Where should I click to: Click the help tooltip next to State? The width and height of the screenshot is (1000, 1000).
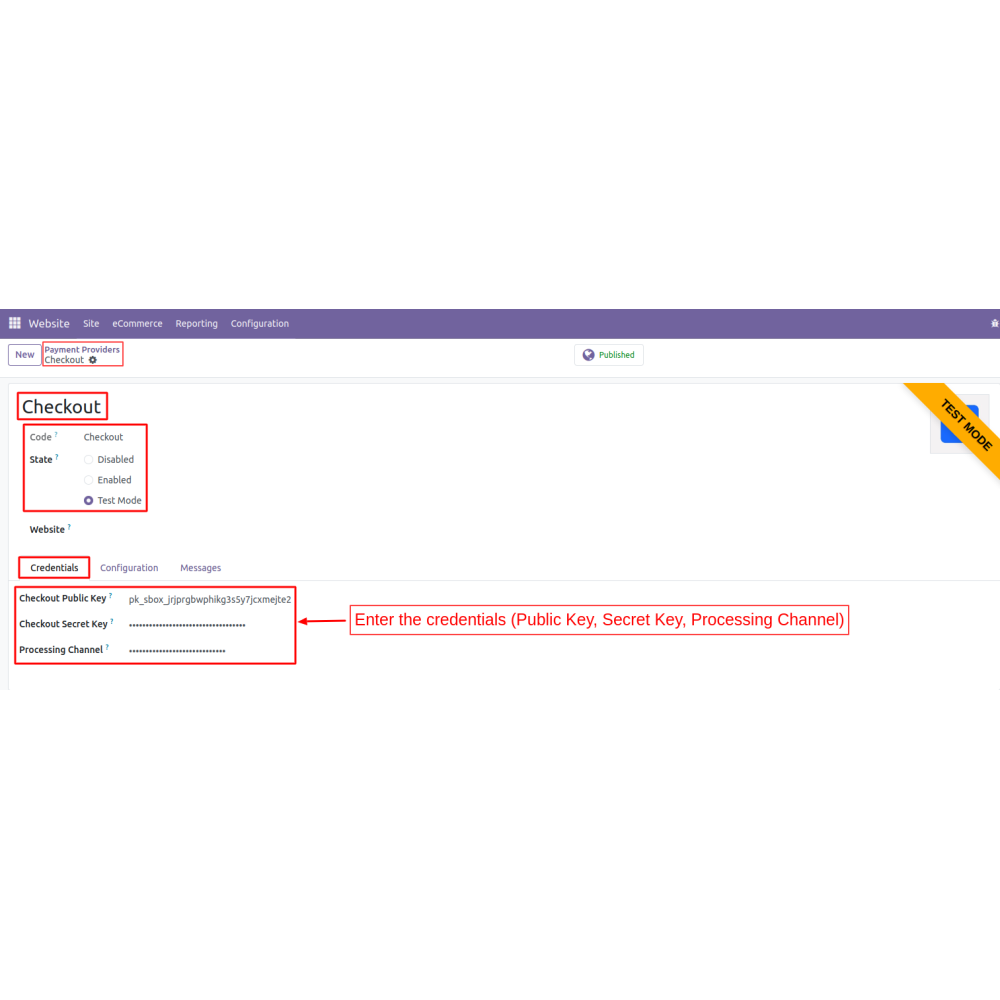57,458
